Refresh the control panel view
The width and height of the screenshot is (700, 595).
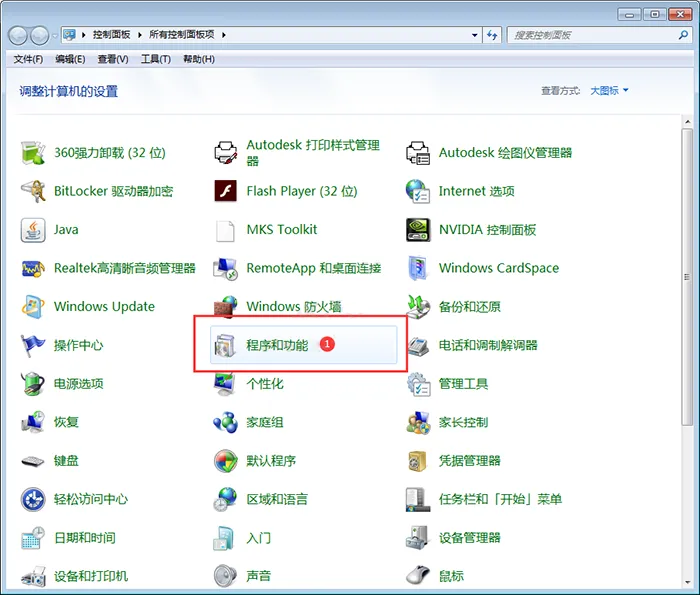(492, 35)
